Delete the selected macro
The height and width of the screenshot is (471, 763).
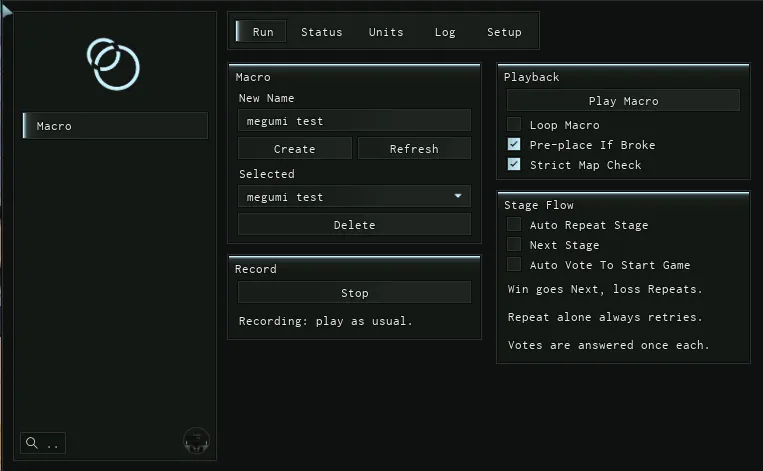(354, 224)
